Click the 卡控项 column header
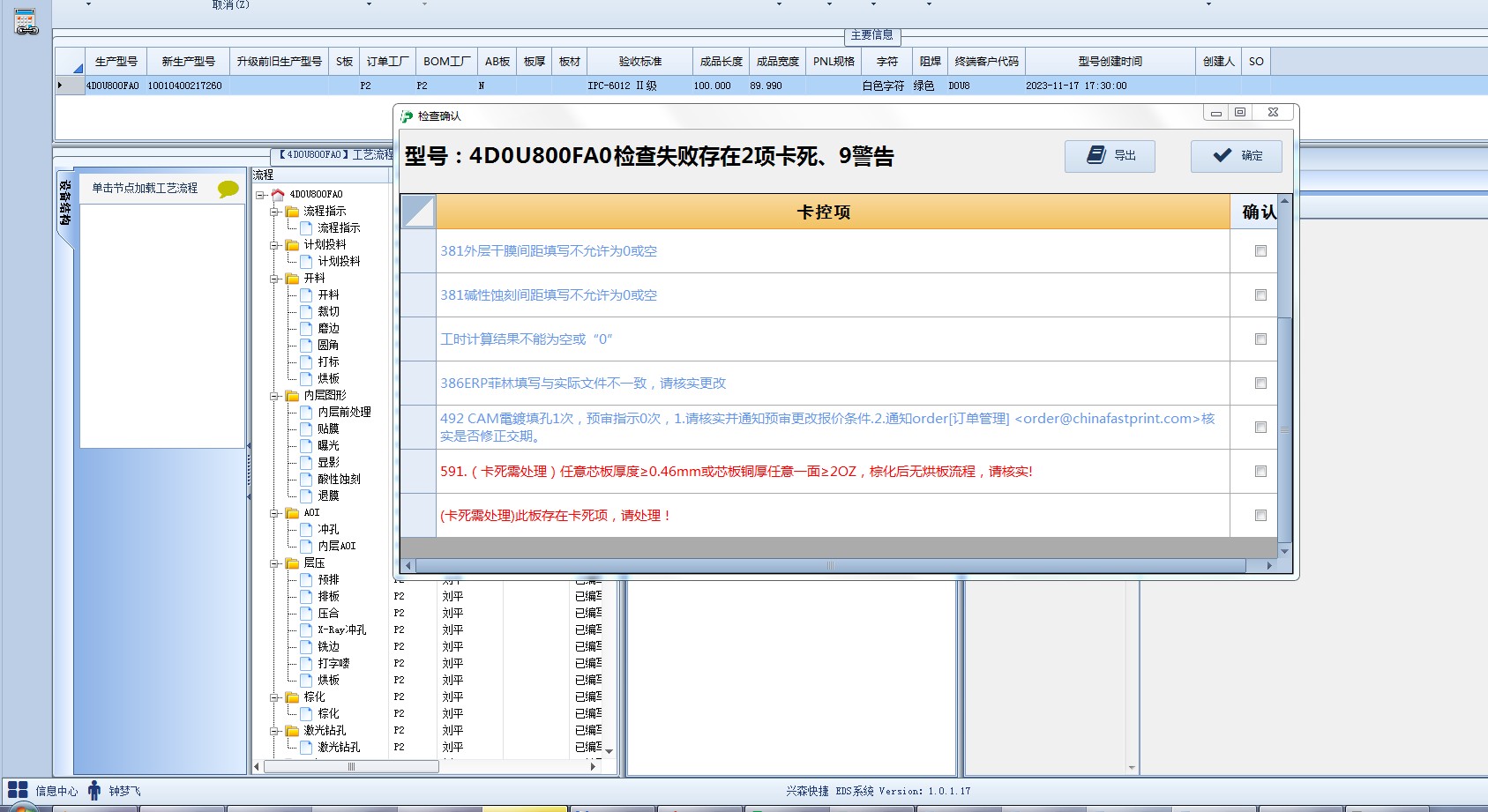Screen dimensions: 1488x812 tap(833, 212)
